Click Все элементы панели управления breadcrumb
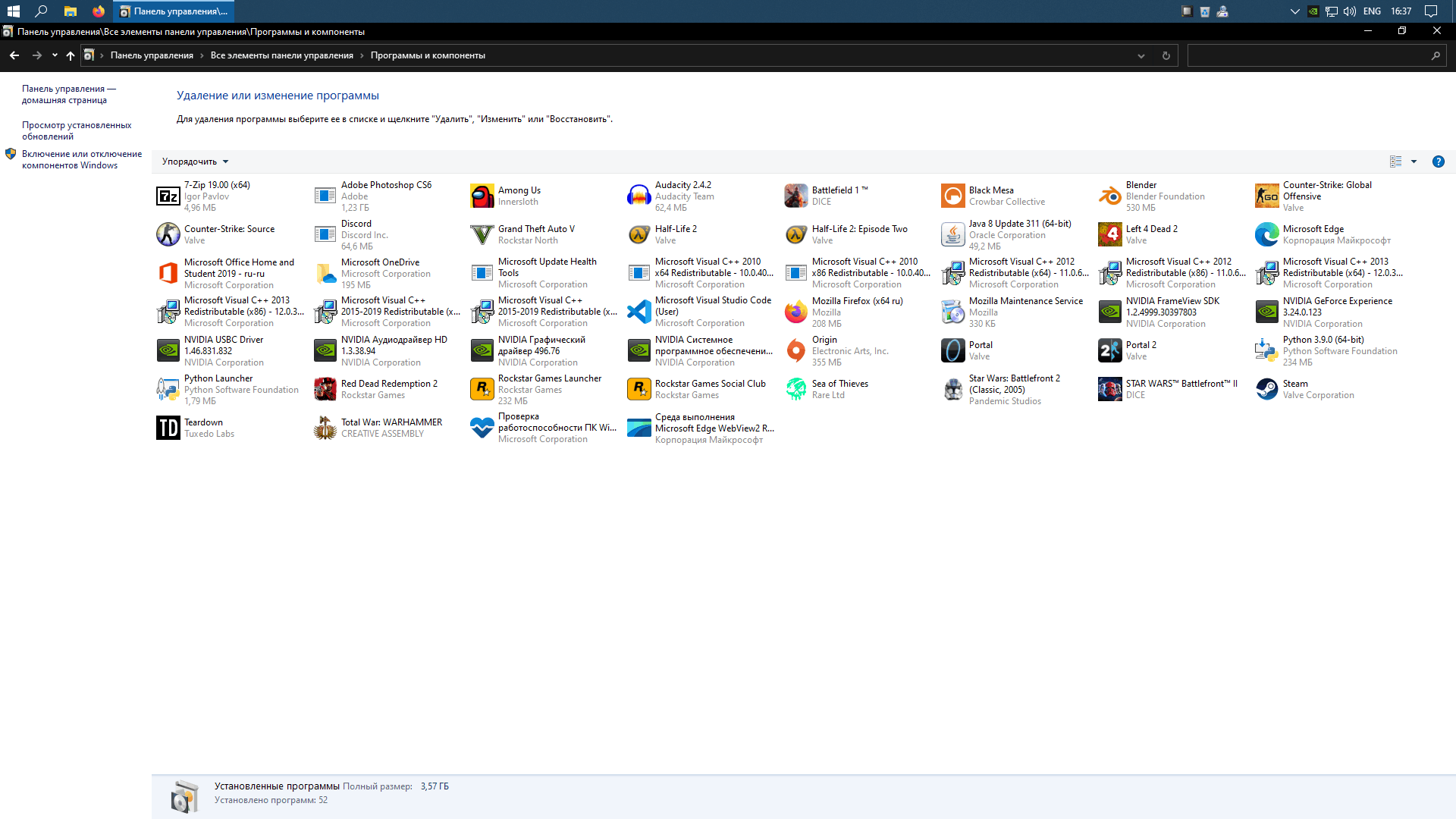1456x819 pixels. pos(282,55)
